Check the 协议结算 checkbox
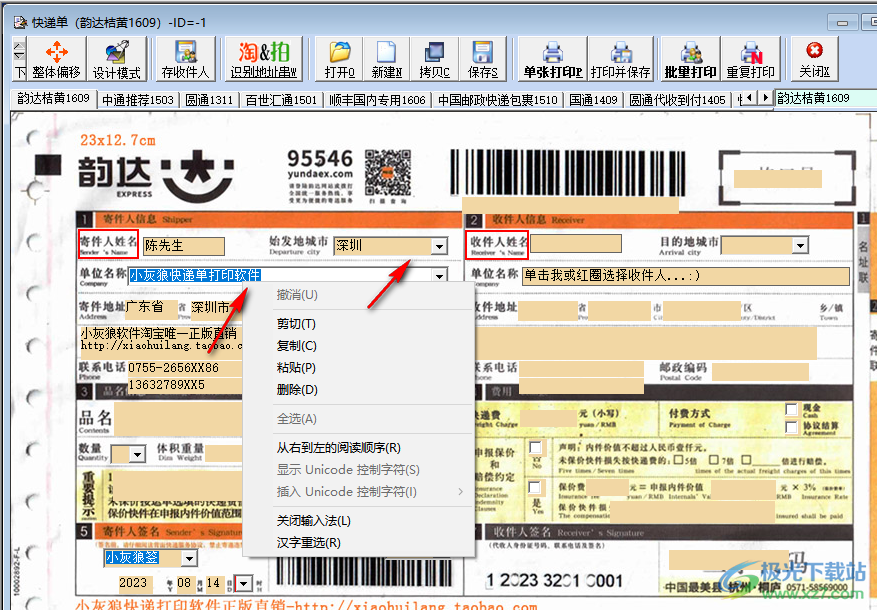This screenshot has width=877, height=610. click(x=791, y=428)
